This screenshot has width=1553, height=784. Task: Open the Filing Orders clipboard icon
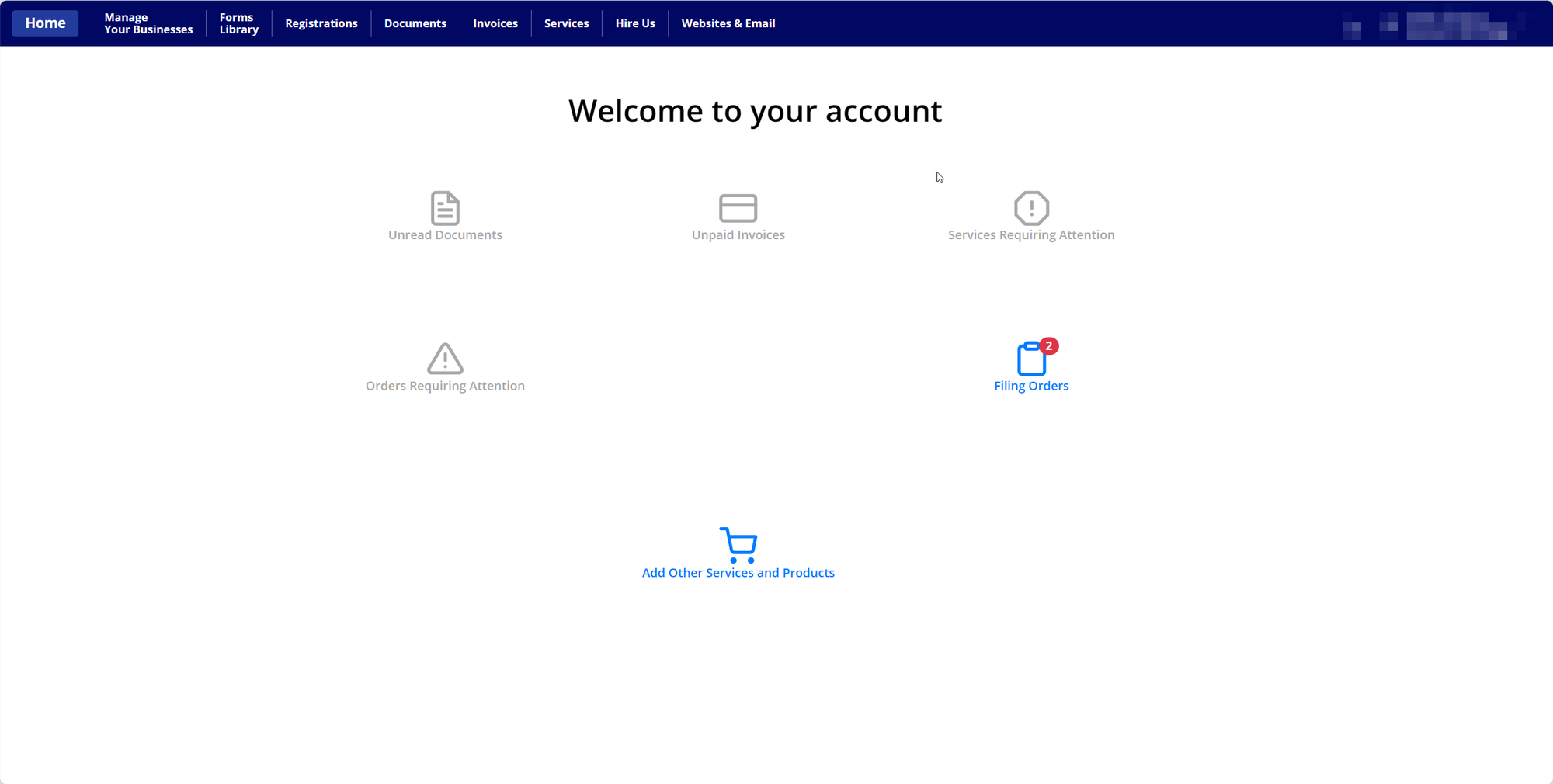[x=1031, y=359]
